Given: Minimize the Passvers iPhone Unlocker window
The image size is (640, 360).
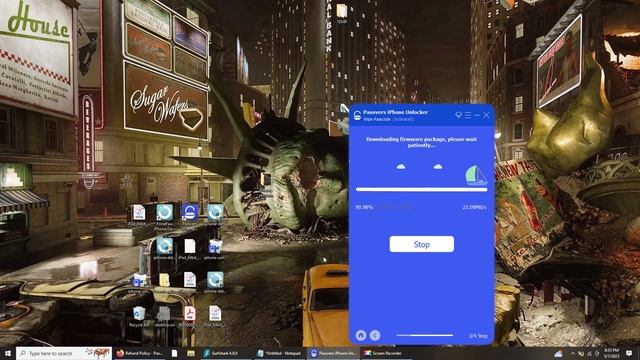Looking at the screenshot, I should [x=477, y=116].
